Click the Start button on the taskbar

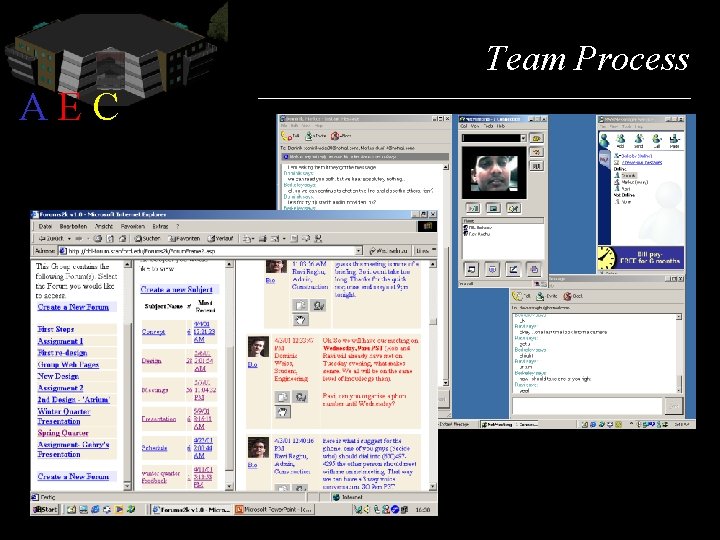click(45, 509)
